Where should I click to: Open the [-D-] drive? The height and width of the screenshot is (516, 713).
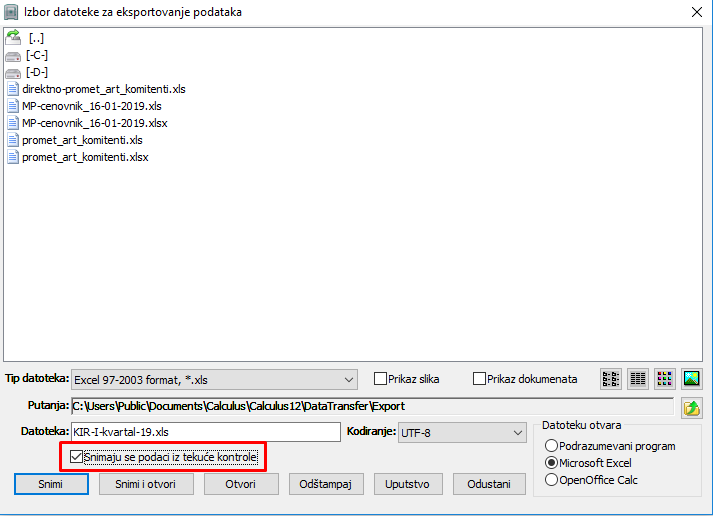(x=13, y=72)
